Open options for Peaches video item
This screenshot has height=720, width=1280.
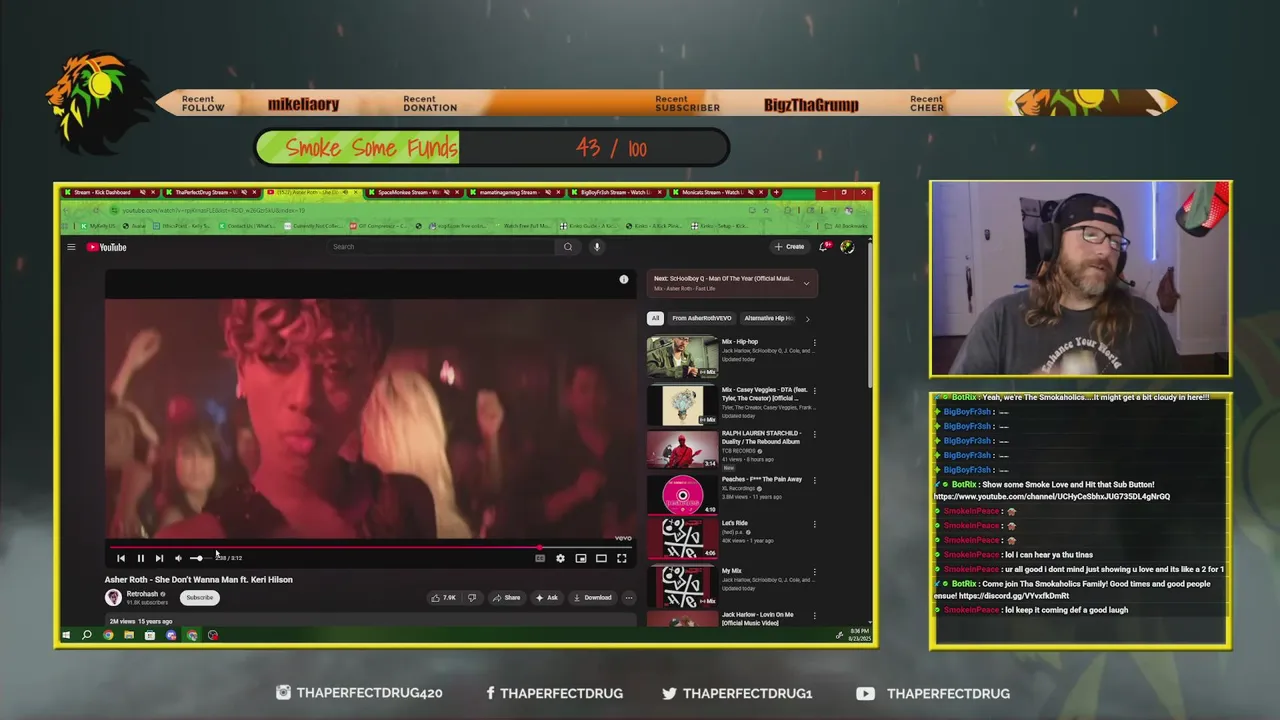coord(814,480)
